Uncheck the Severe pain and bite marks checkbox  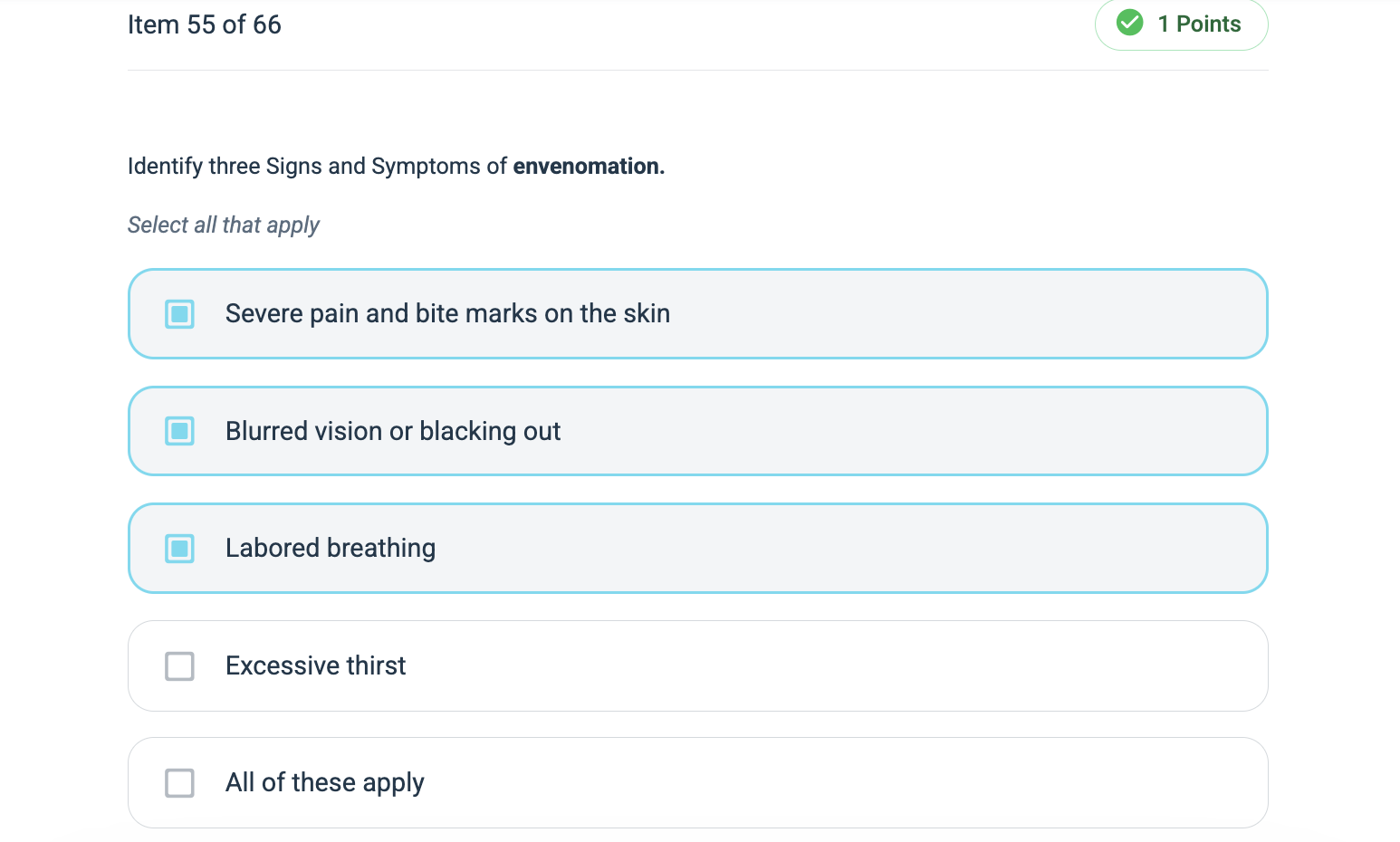[179, 314]
